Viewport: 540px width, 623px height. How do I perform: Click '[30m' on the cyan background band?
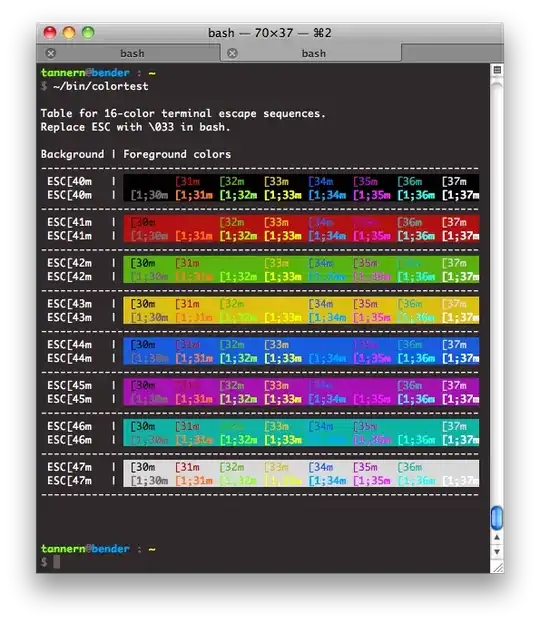(x=143, y=426)
